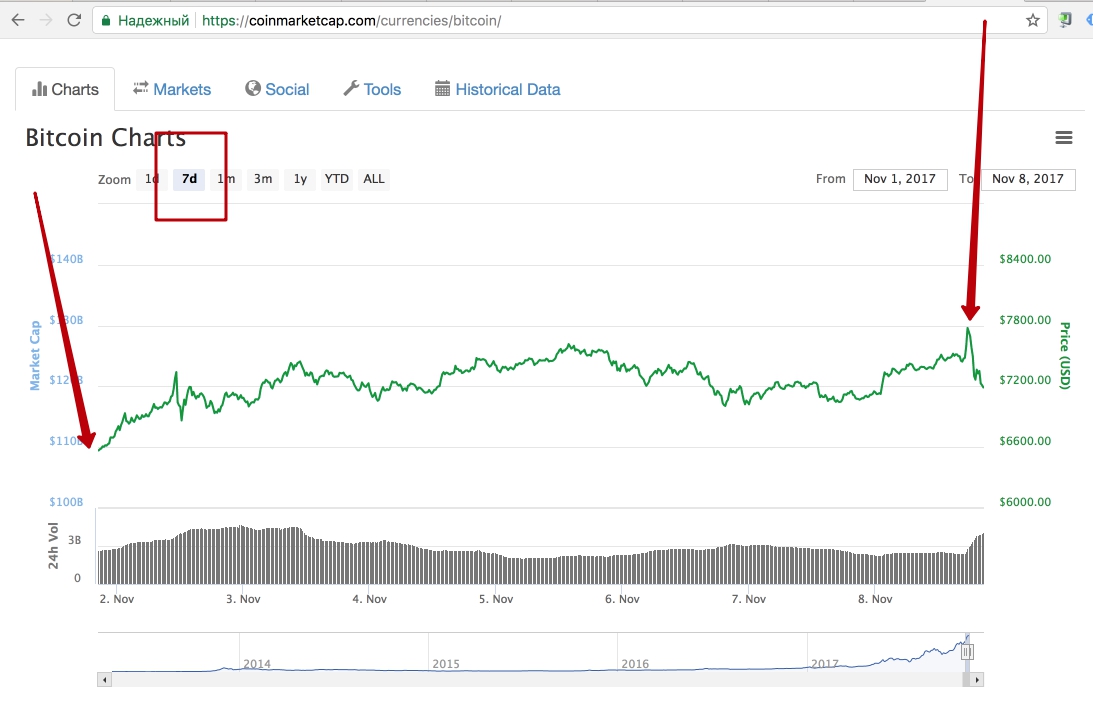The image size is (1093, 702).
Task: Open the Tools tab
Action: click(x=372, y=89)
